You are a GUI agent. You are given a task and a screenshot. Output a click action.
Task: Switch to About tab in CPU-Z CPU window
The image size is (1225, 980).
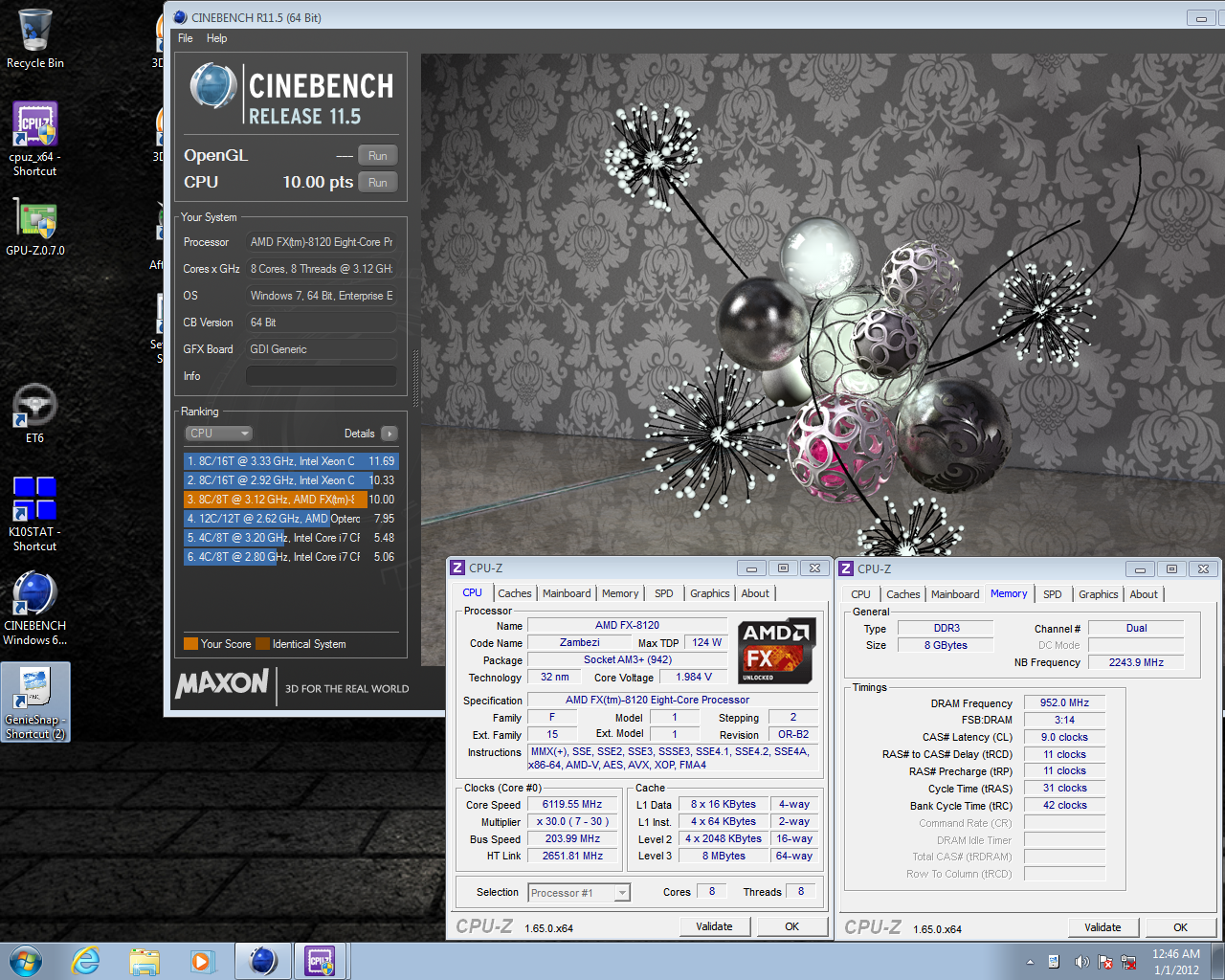click(755, 593)
